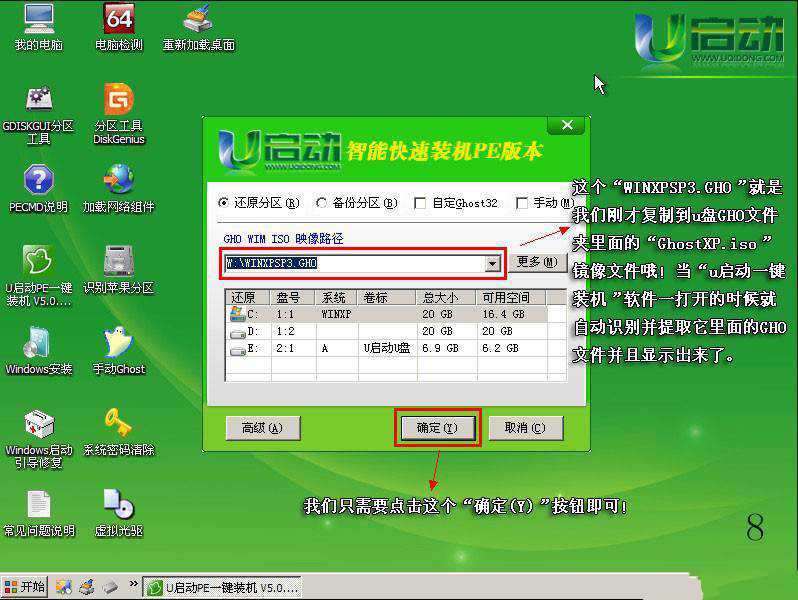This screenshot has width=798, height=600.
Task: Open the GDISKGUI 分区工具 icon
Action: tap(39, 101)
